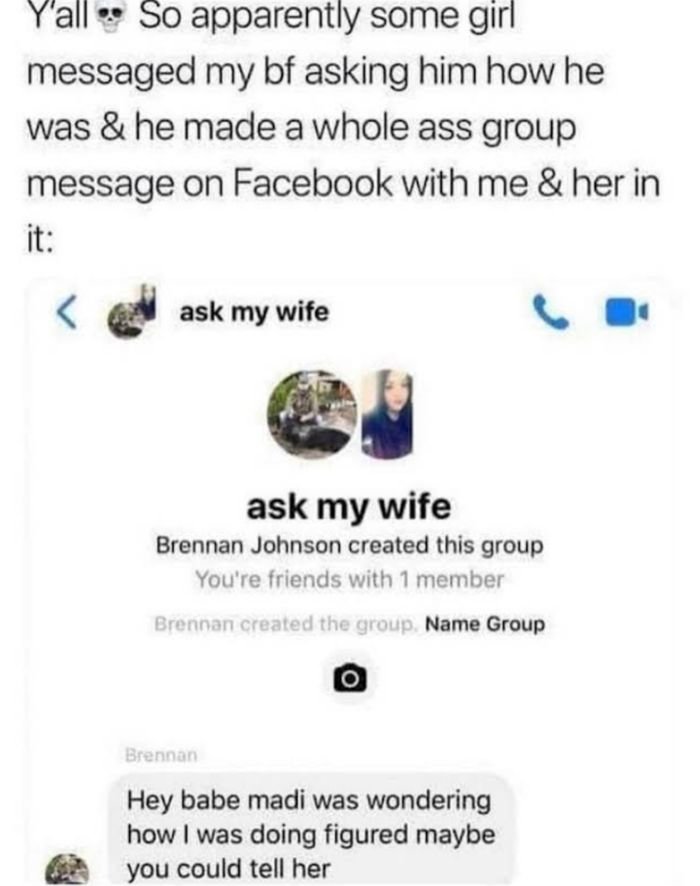
Task: Open Brennan's small avatar beside the message
Action: pyautogui.click(x=67, y=869)
